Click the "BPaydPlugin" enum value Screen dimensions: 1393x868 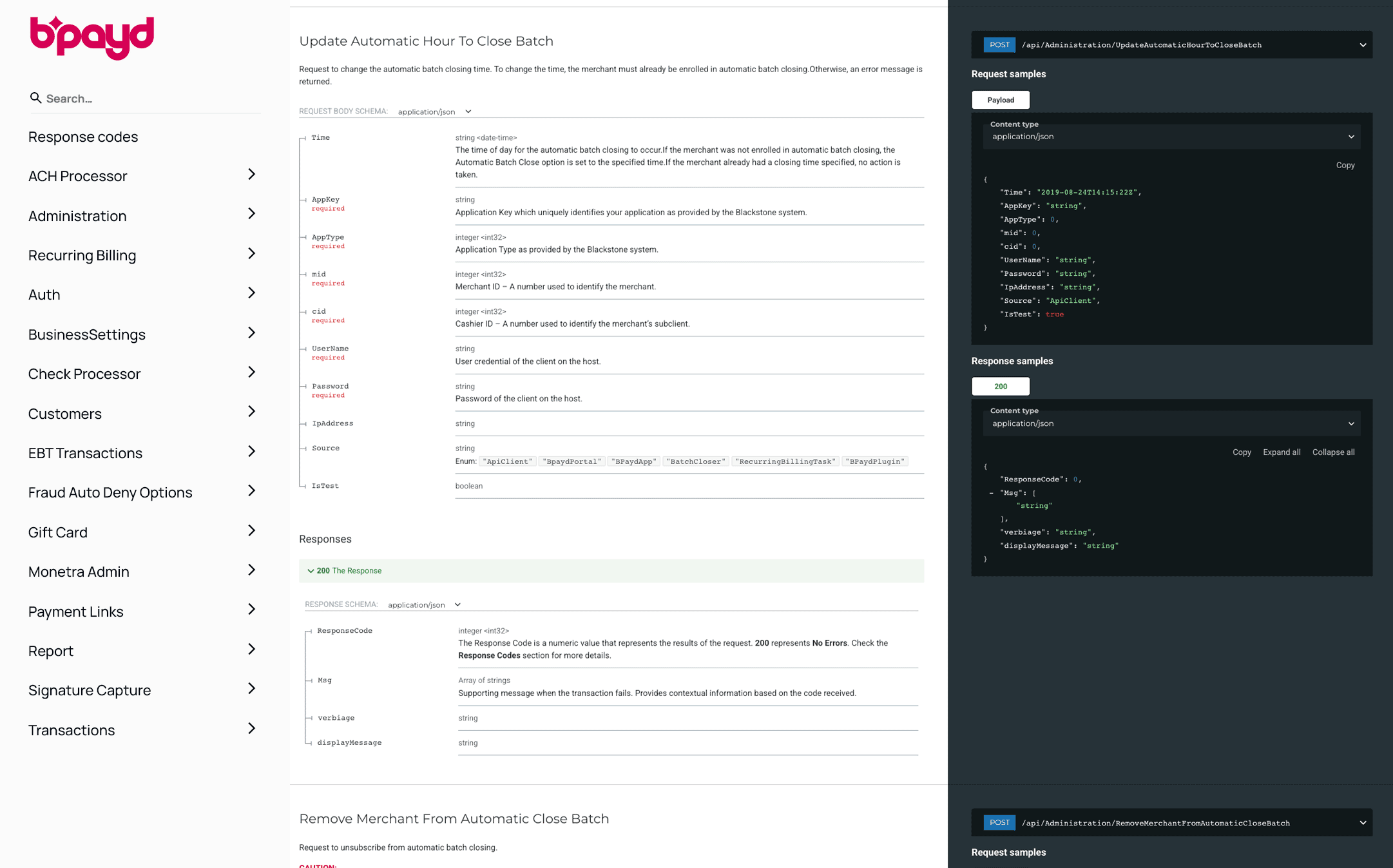[x=876, y=461]
